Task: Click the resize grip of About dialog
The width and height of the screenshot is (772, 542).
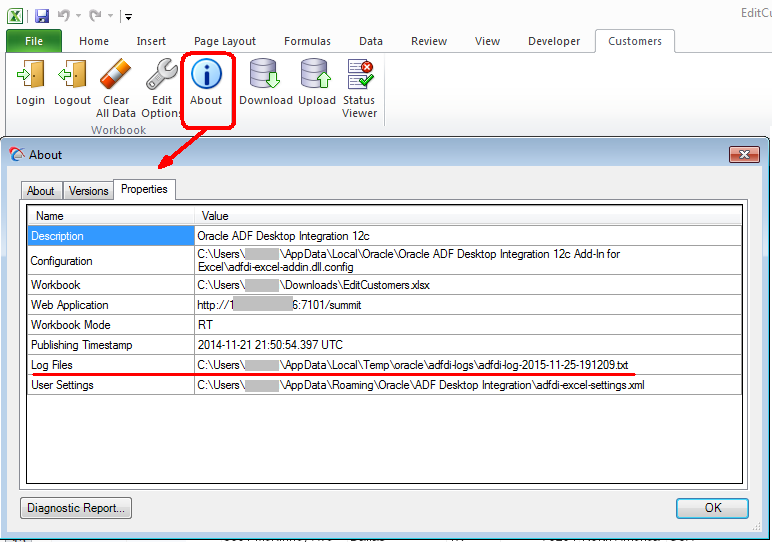Action: [x=756, y=527]
